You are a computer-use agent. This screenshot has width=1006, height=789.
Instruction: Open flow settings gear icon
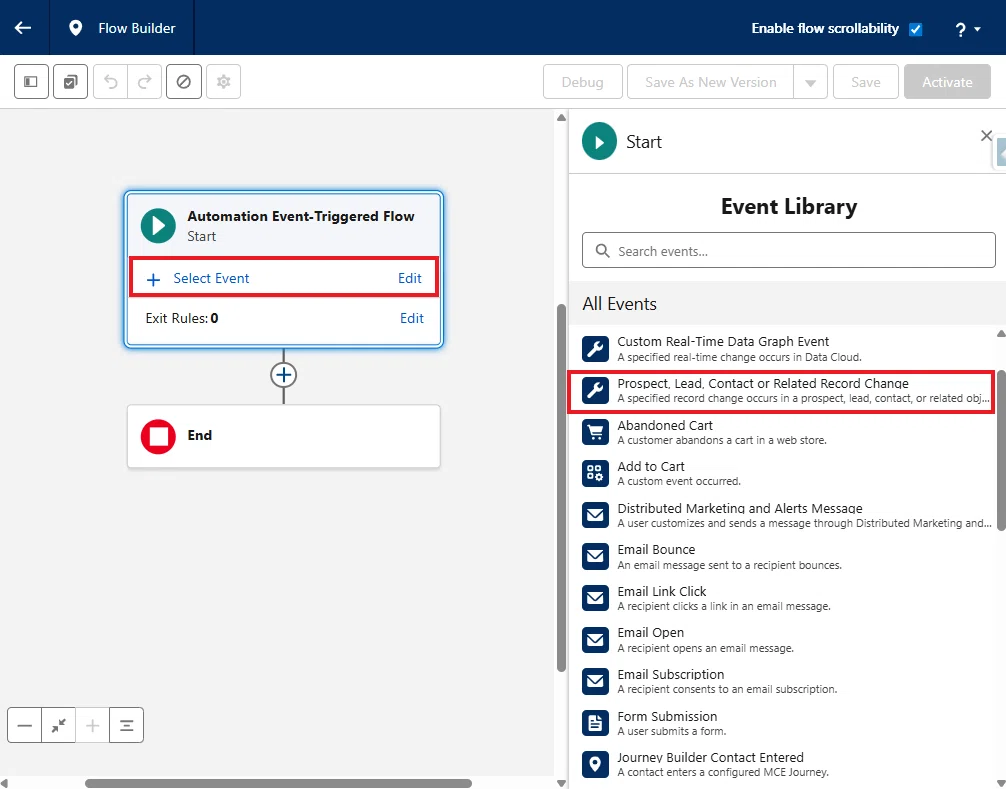(223, 81)
